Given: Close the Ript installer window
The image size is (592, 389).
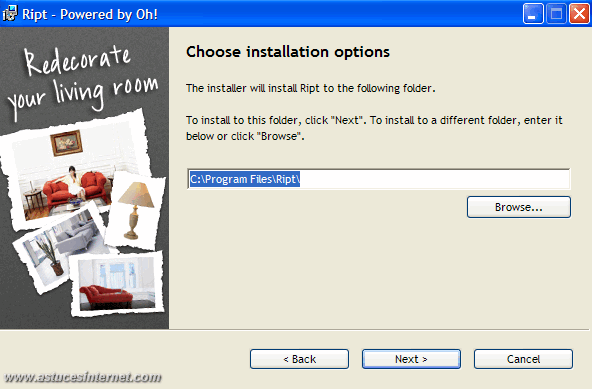Looking at the screenshot, I should (x=580, y=14).
